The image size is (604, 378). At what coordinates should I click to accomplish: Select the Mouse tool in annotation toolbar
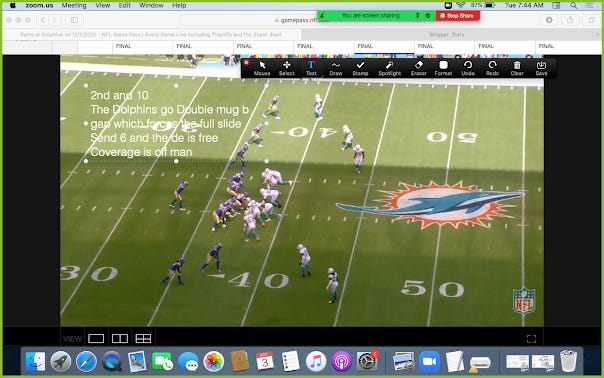click(262, 68)
